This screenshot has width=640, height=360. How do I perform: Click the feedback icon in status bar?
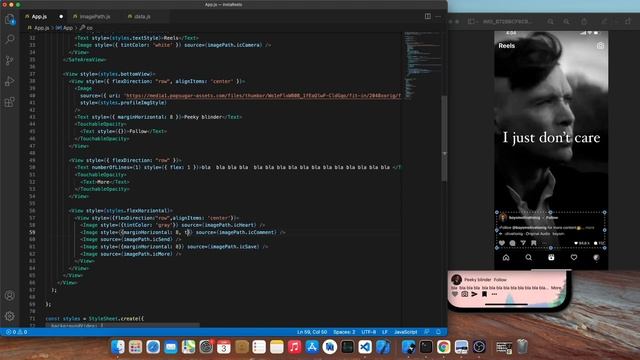pos(427,332)
